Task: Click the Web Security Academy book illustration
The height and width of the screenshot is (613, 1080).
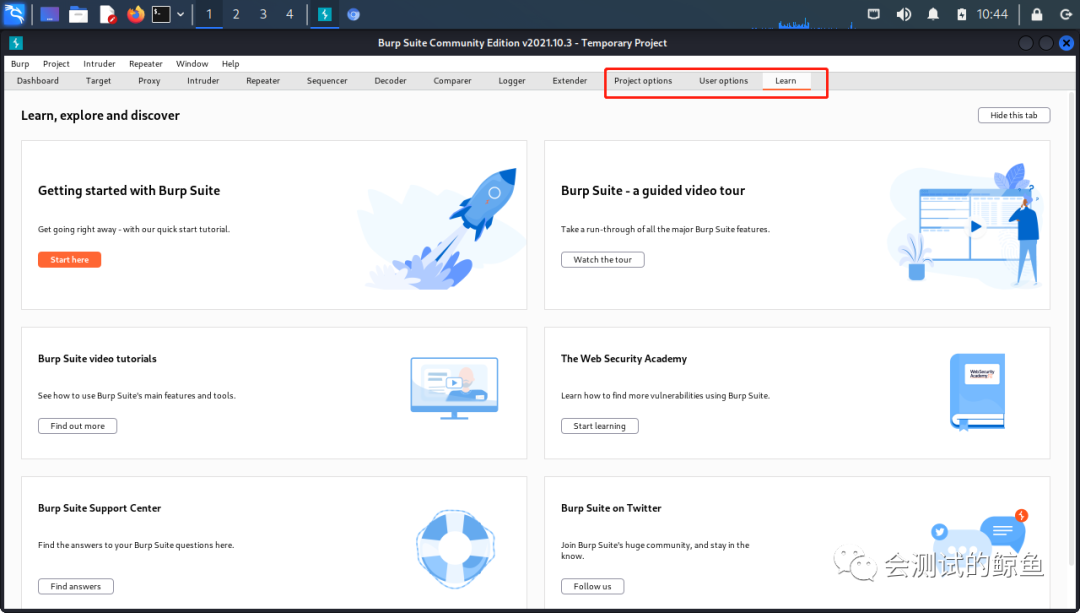Action: (x=977, y=392)
